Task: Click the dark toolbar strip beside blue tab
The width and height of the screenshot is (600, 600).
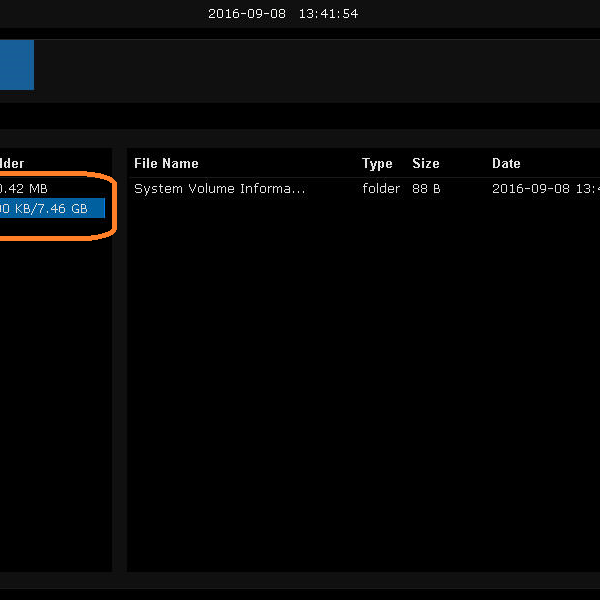Action: coord(300,70)
